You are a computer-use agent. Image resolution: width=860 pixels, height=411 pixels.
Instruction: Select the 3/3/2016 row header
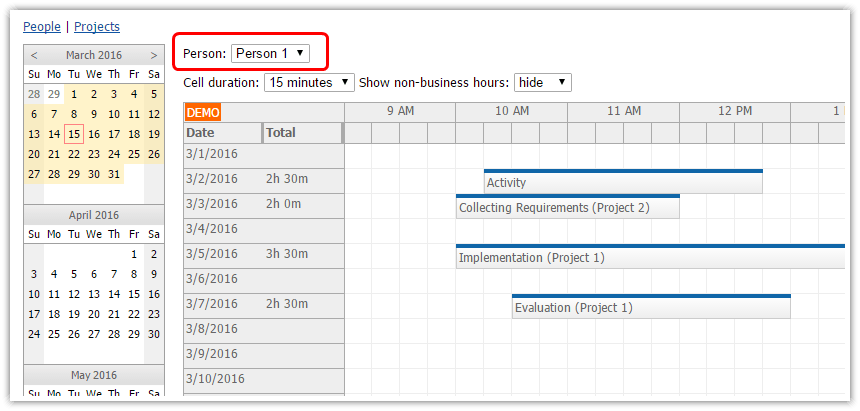point(264,206)
